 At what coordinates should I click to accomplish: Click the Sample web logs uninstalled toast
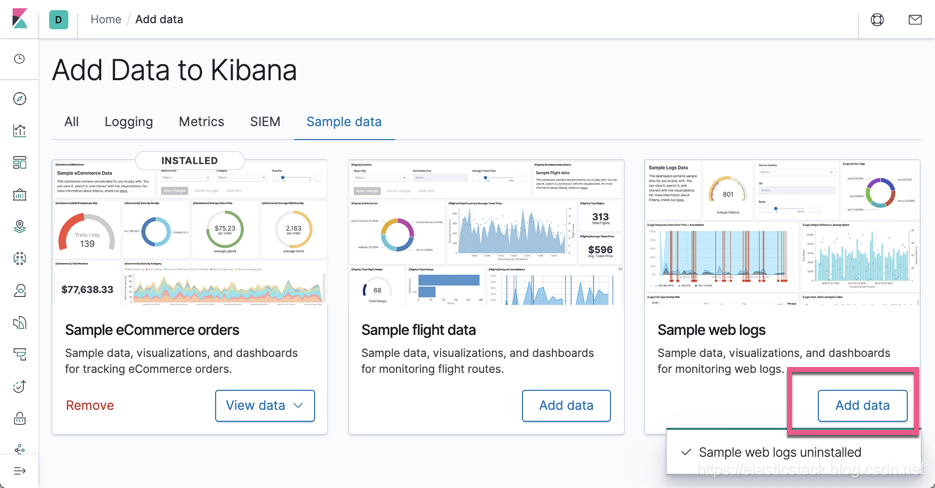(793, 452)
